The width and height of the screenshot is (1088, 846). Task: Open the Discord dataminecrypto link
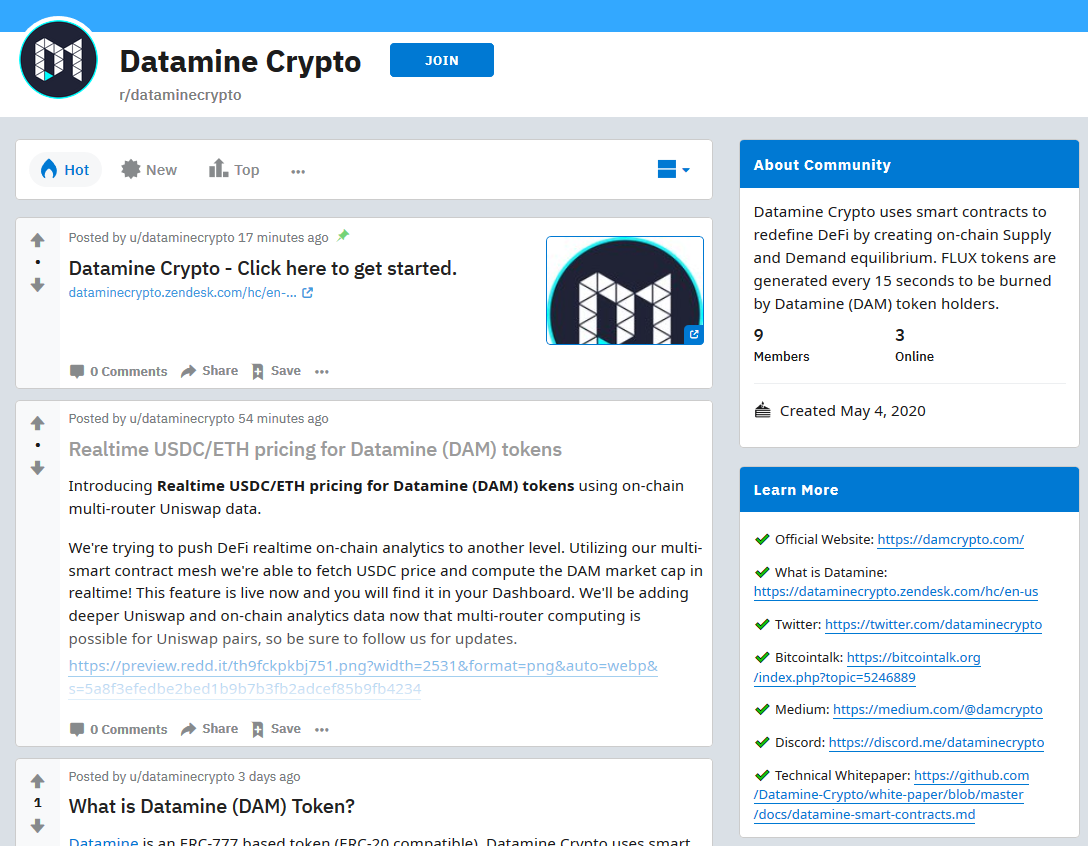pos(936,743)
